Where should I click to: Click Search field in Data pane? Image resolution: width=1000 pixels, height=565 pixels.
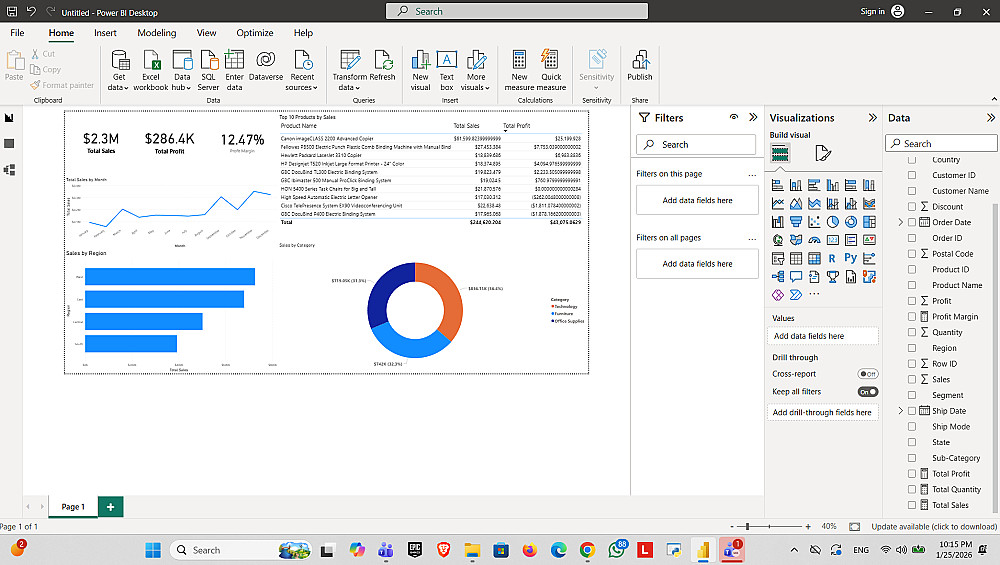pos(941,143)
